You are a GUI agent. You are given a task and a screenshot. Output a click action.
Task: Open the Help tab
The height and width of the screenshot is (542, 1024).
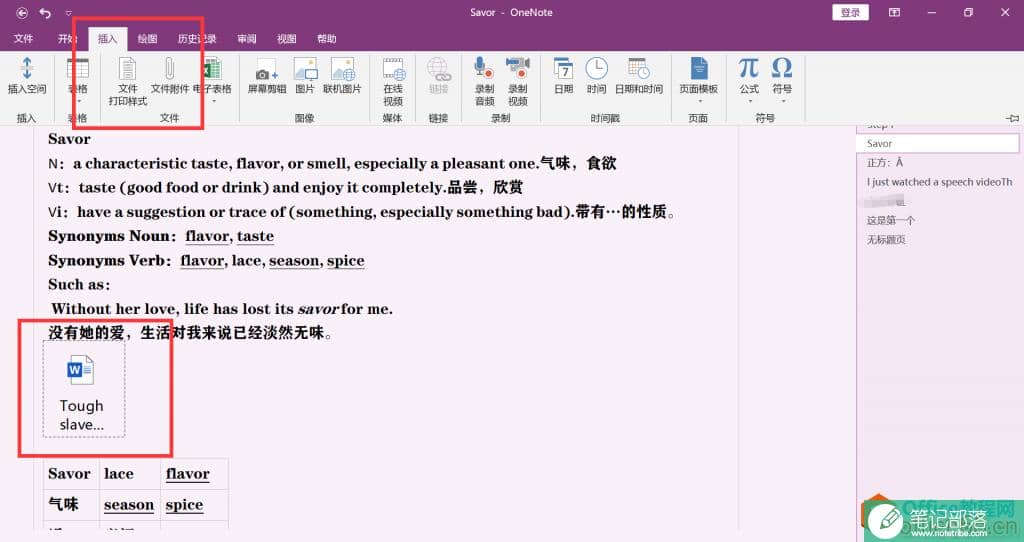(x=327, y=39)
